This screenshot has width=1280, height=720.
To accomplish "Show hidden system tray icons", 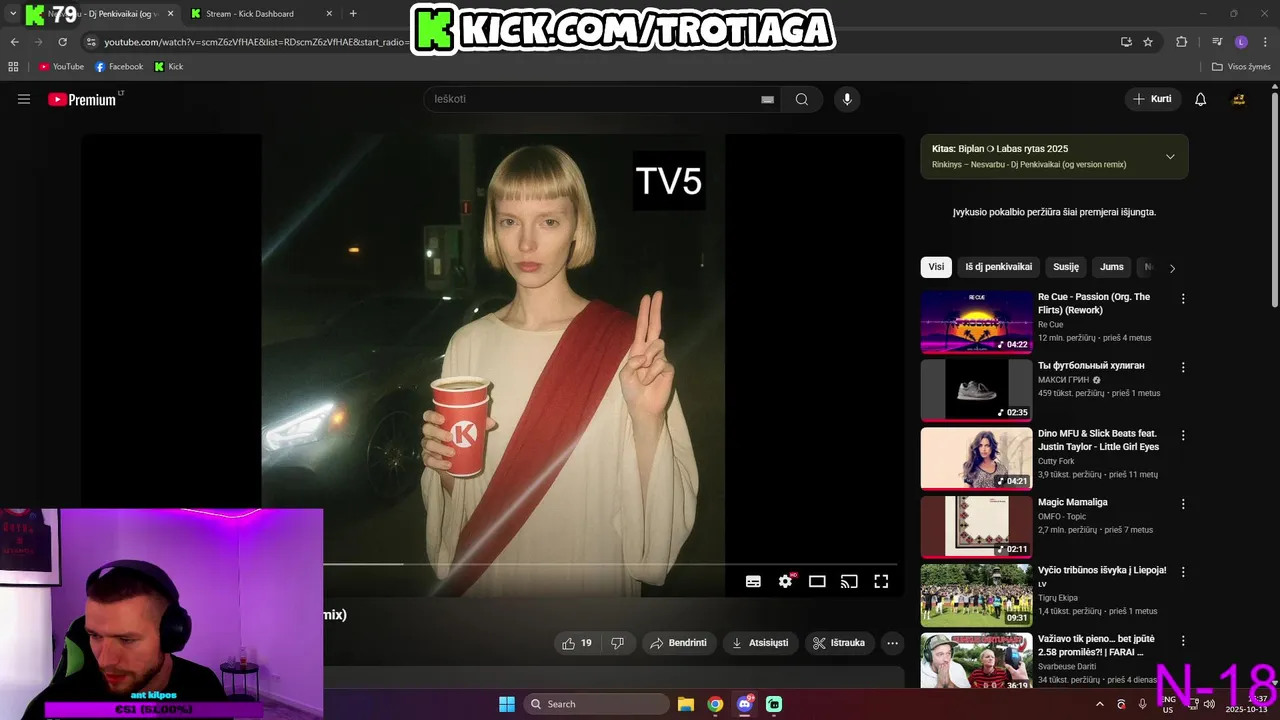I will pyautogui.click(x=1099, y=704).
